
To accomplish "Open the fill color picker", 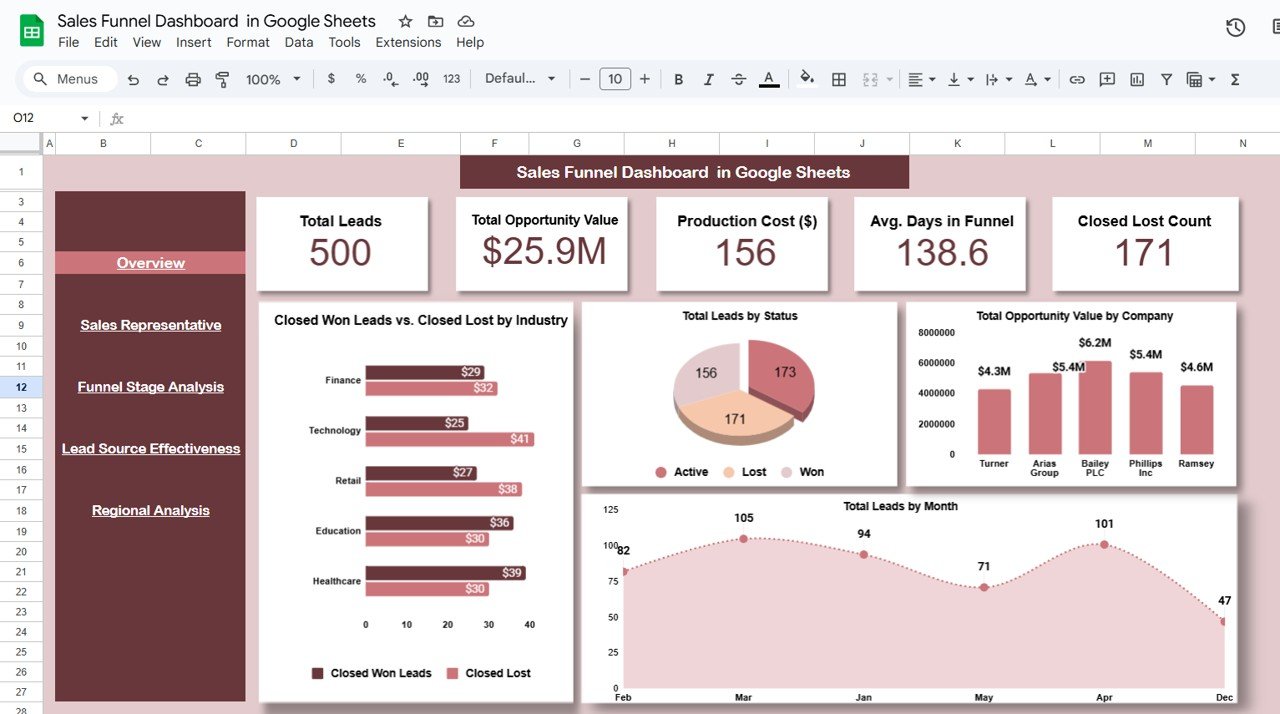I will pyautogui.click(x=807, y=80).
